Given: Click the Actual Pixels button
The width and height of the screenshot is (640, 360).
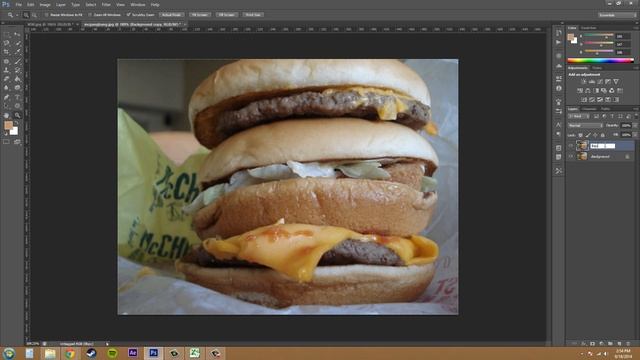Looking at the screenshot, I should 171,15.
